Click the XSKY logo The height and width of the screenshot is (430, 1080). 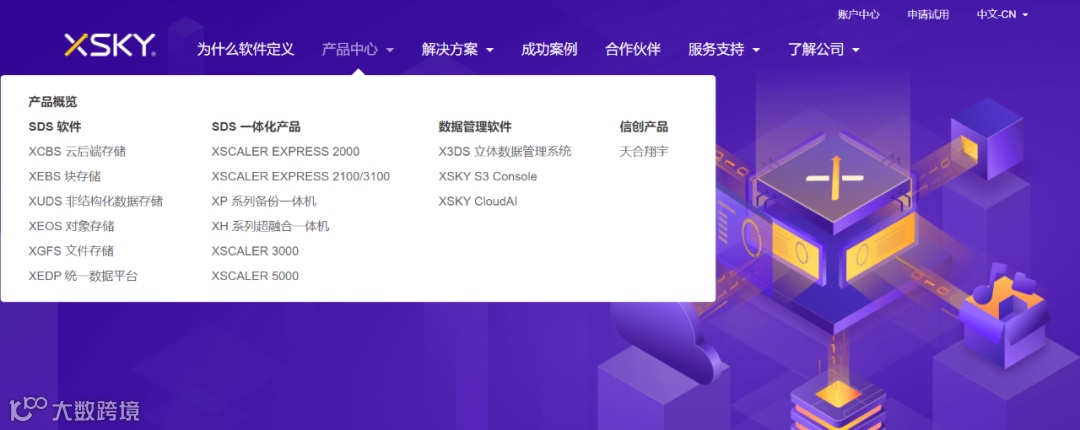pyautogui.click(x=110, y=45)
